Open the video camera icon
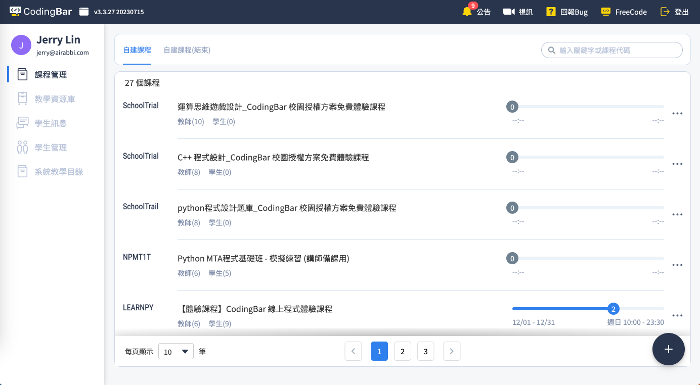The image size is (700, 385). click(x=508, y=12)
